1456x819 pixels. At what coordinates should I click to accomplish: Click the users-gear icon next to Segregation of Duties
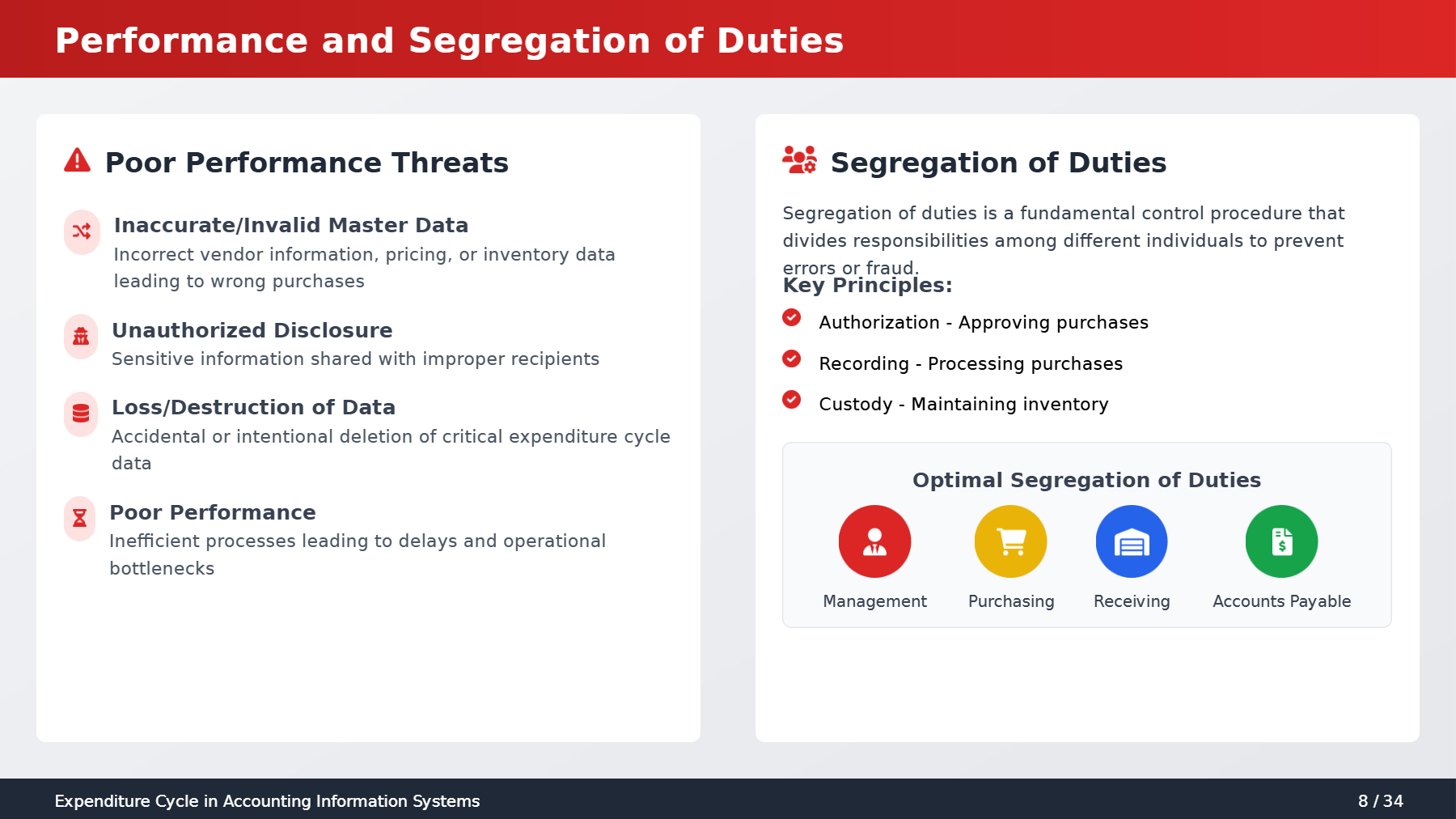[x=800, y=160]
